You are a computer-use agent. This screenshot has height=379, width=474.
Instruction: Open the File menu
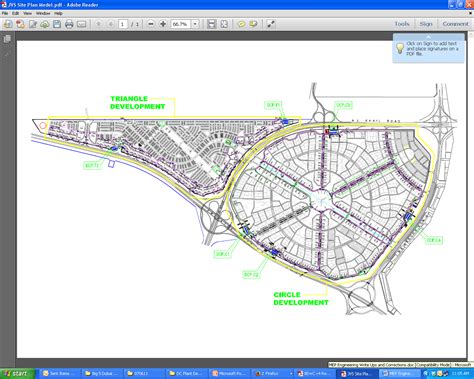point(5,13)
